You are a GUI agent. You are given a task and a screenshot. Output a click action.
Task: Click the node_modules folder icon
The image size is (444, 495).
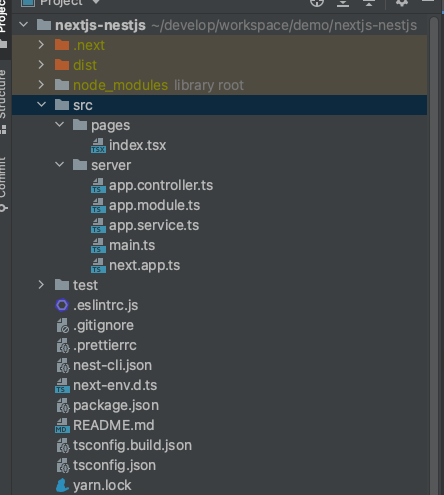coord(62,85)
